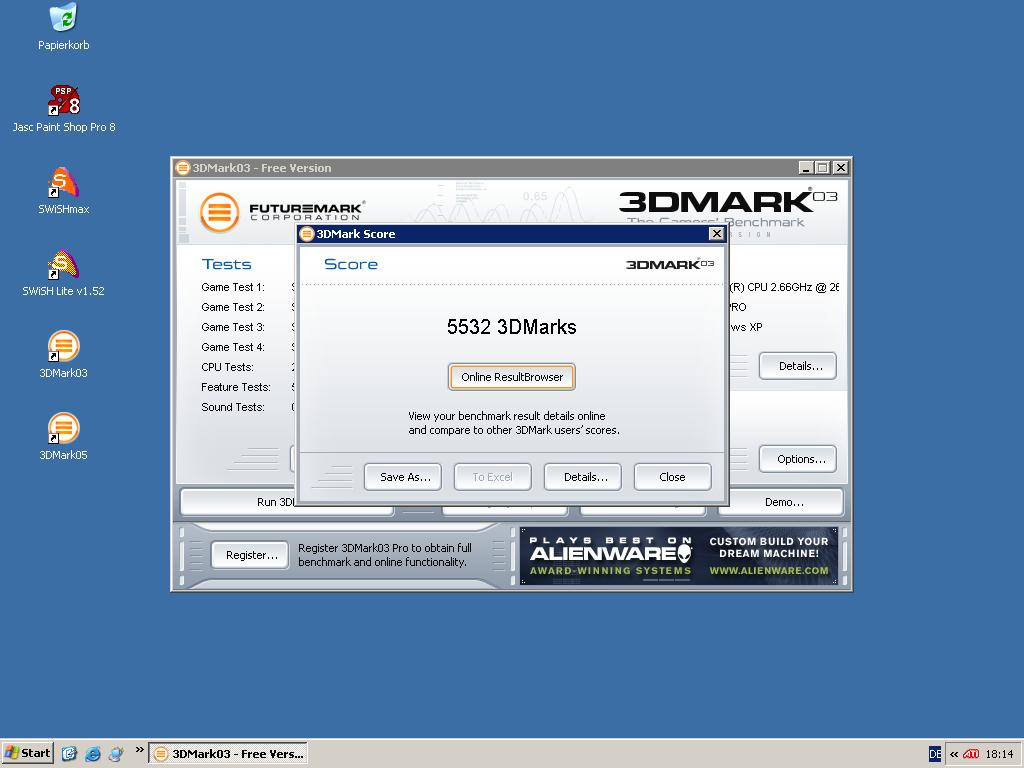Click the "Feature Tests:" label

coord(236,387)
